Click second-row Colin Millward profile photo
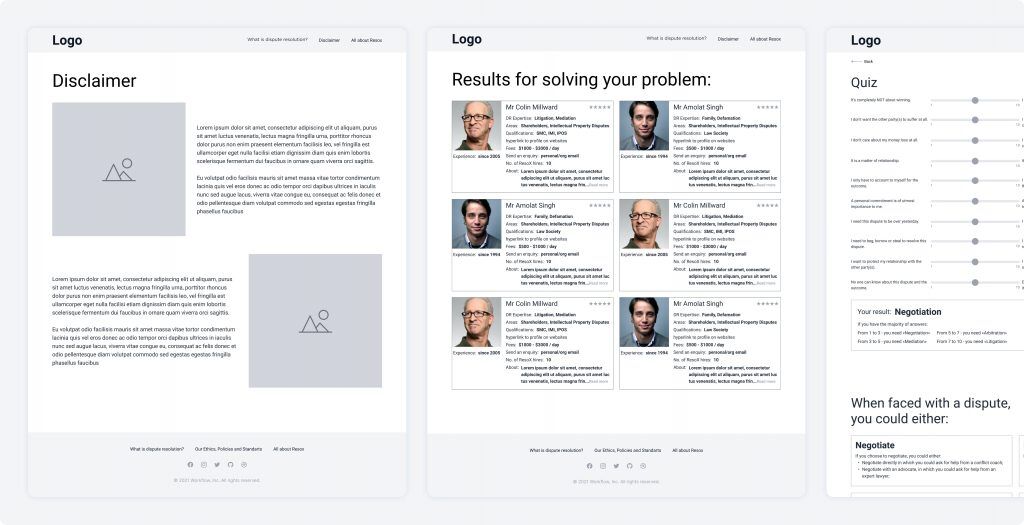 (645, 224)
